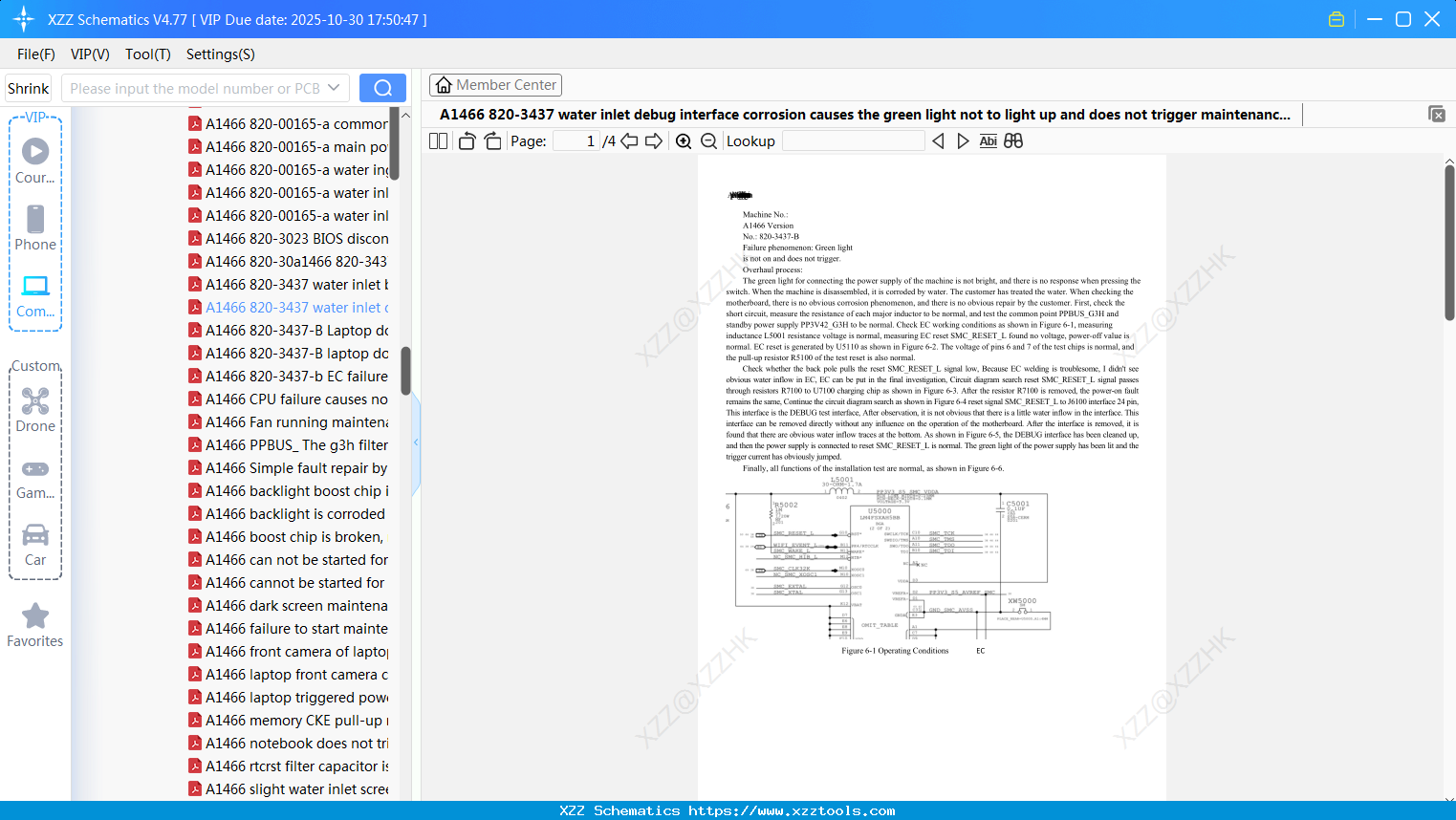
Task: Open 'A1466 820-3437-B Laptop' document
Action: [x=288, y=331]
